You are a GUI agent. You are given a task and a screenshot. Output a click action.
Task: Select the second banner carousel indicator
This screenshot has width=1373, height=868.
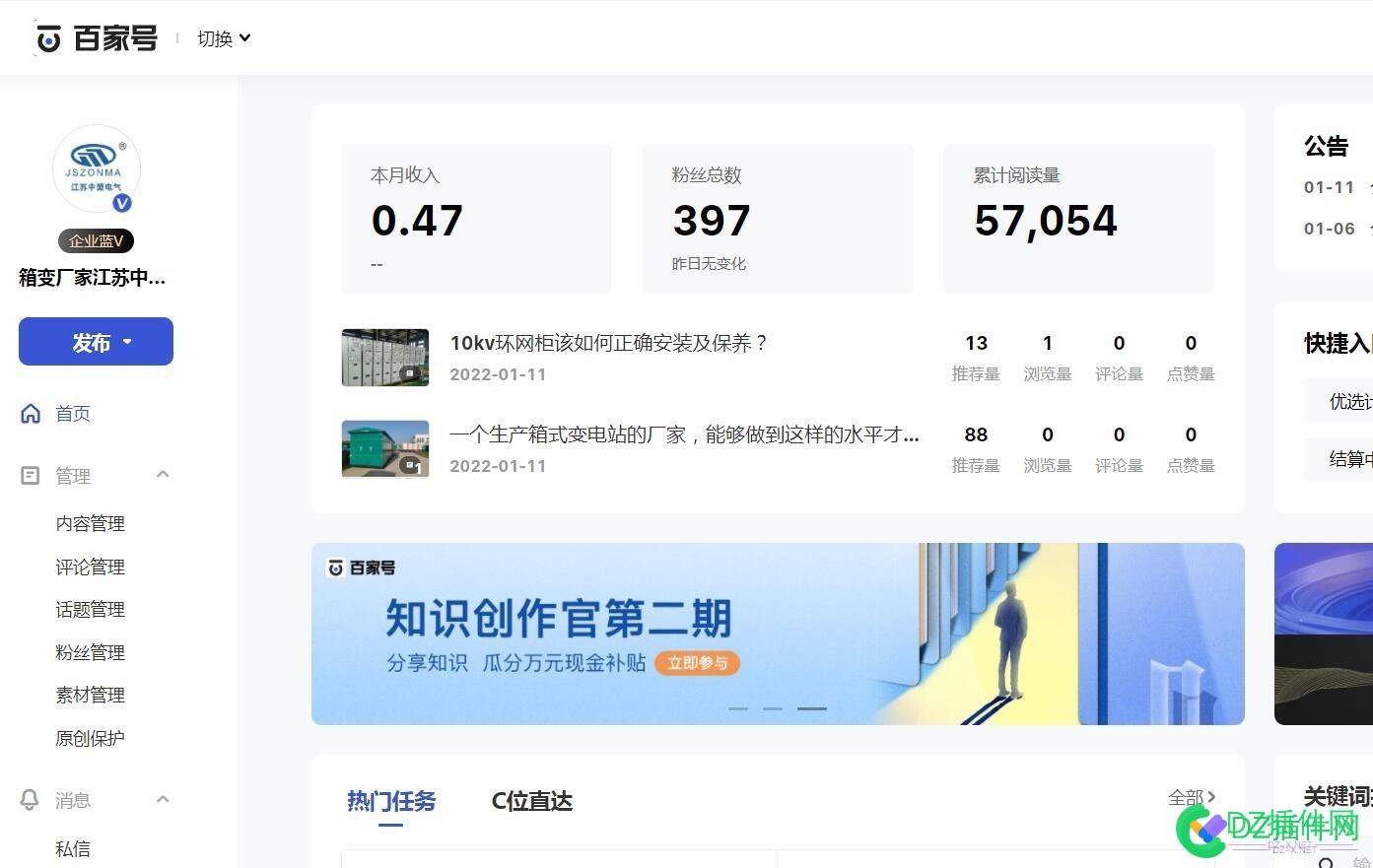(773, 708)
